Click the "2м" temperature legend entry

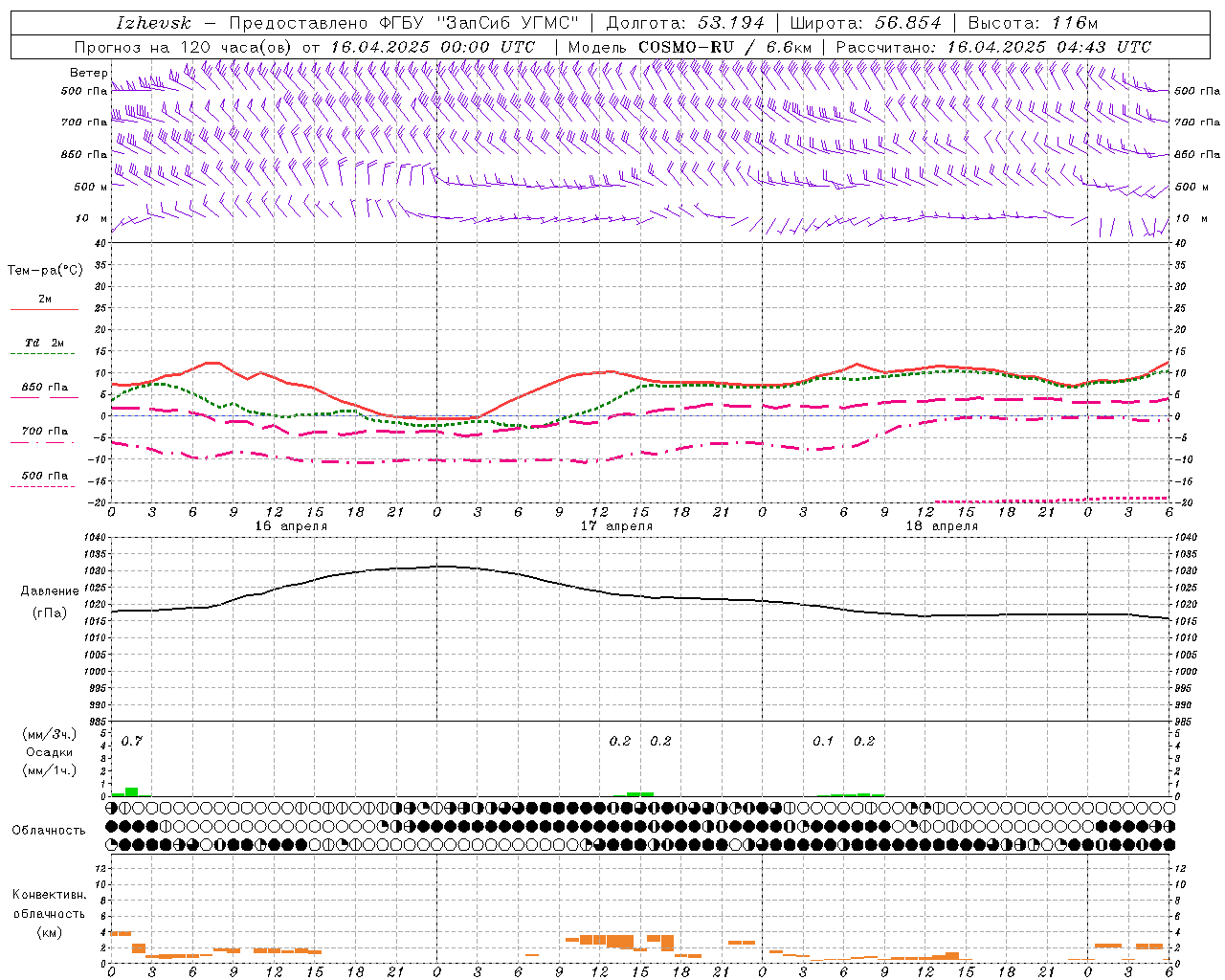point(45,300)
